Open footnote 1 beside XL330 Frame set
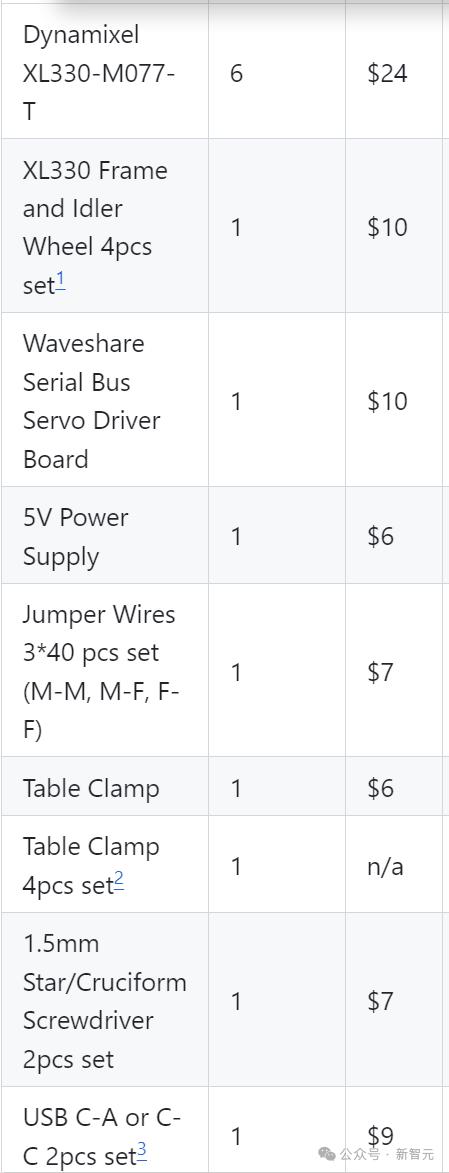The image size is (449, 1173). click(61, 282)
